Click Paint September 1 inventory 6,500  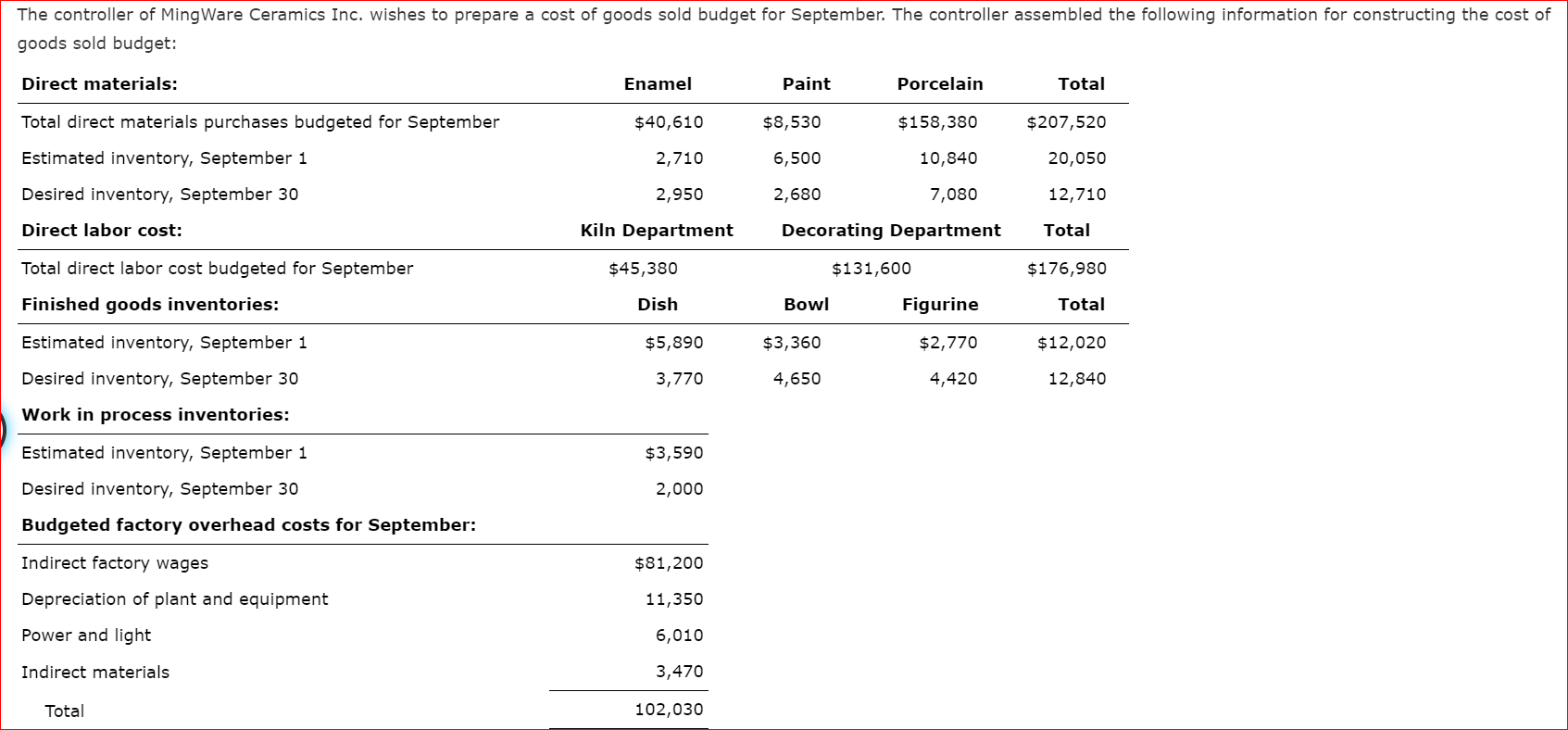(x=797, y=158)
